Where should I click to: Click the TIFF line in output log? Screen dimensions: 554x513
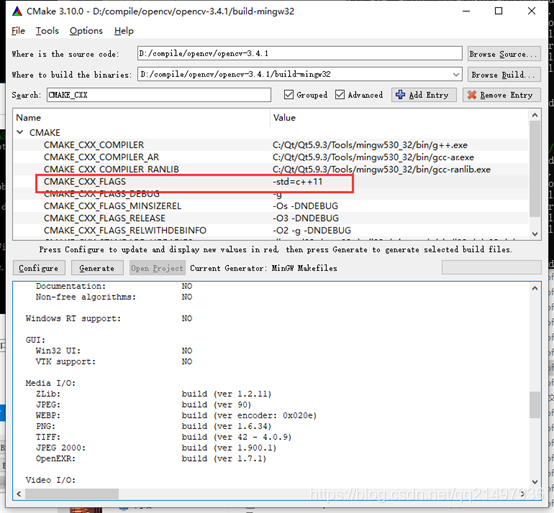164,437
